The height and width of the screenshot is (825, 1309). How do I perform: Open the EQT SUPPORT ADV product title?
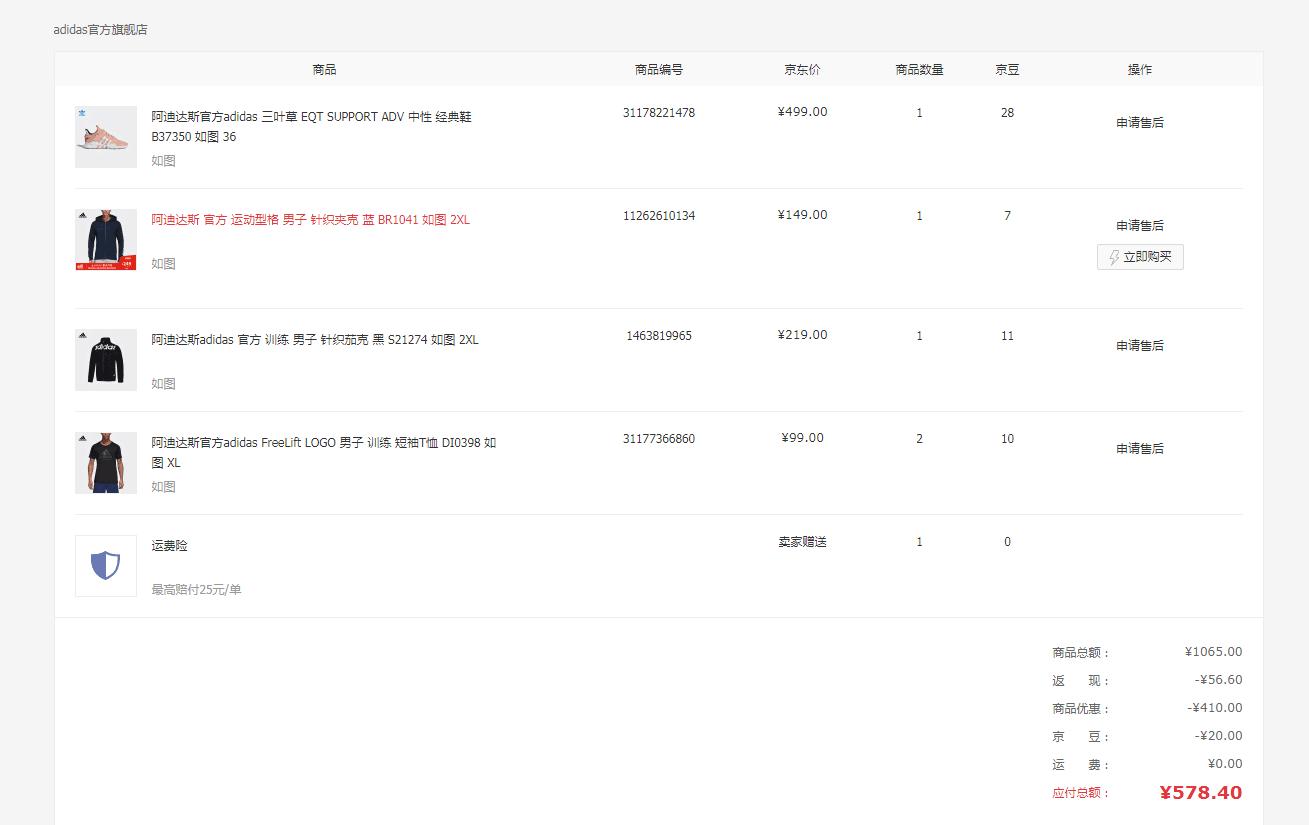click(311, 126)
